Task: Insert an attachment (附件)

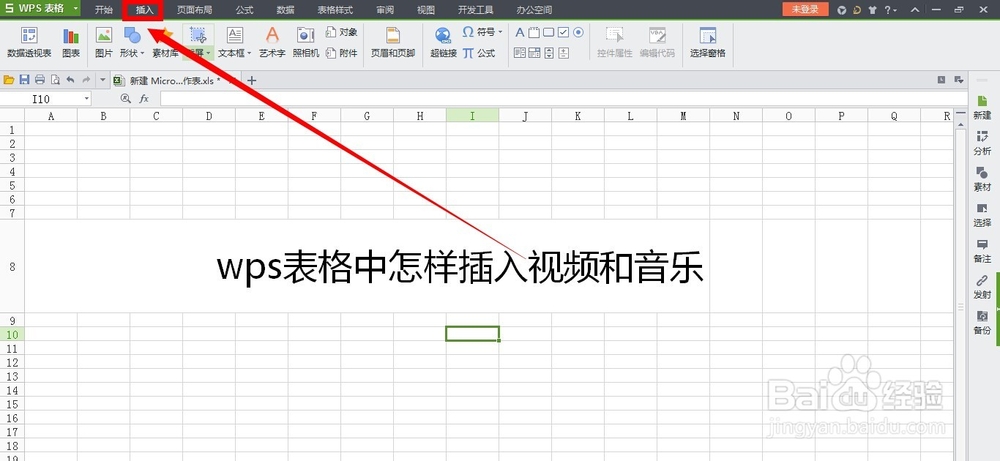Action: point(342,53)
